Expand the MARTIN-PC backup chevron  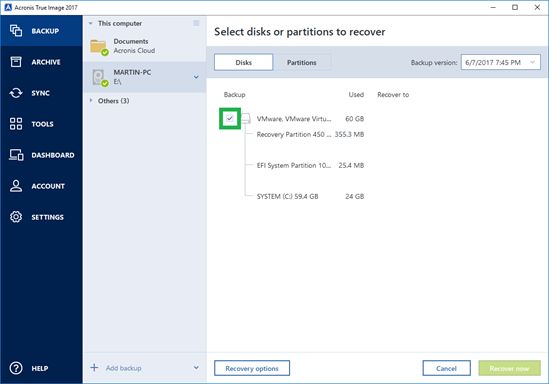tap(196, 77)
